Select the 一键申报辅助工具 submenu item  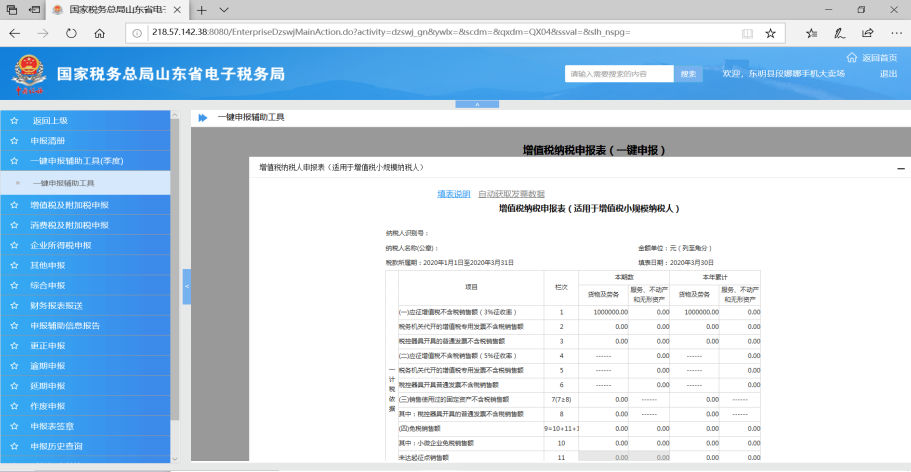click(x=85, y=183)
